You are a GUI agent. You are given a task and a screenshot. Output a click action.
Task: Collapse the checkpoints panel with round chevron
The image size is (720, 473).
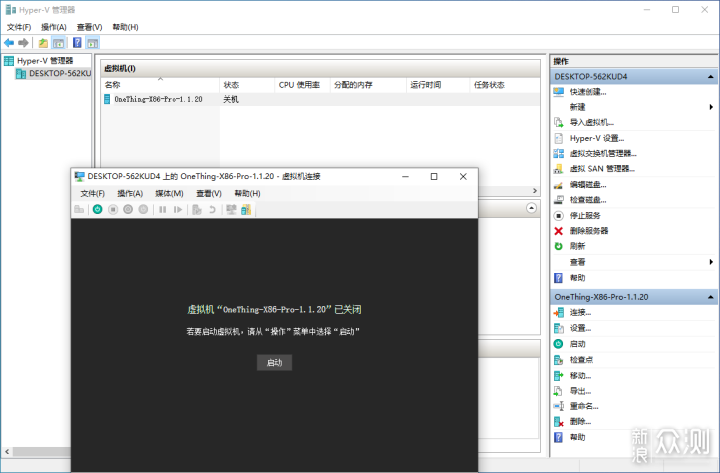531,208
